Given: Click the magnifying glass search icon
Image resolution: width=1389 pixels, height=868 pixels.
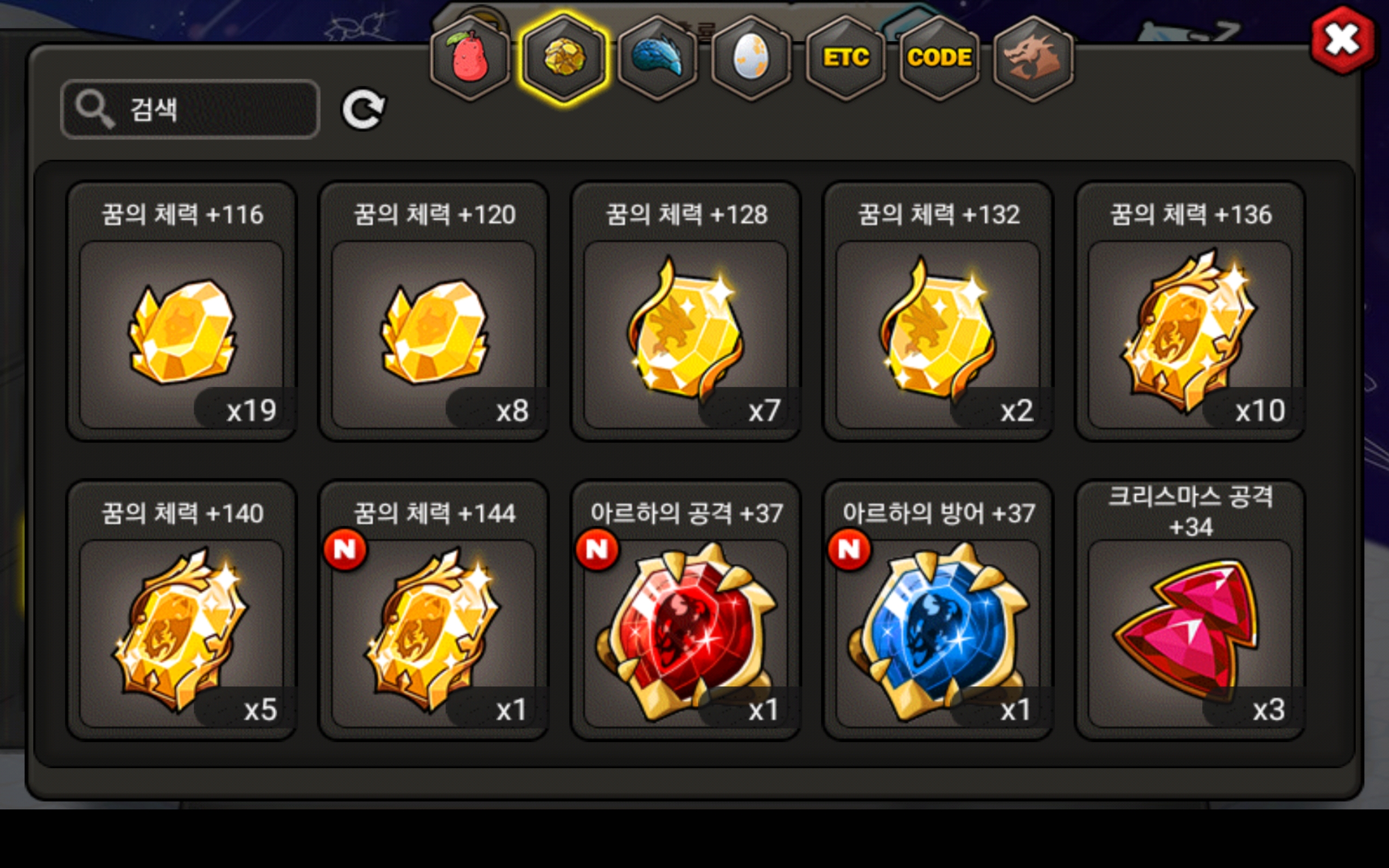Looking at the screenshot, I should (95, 108).
